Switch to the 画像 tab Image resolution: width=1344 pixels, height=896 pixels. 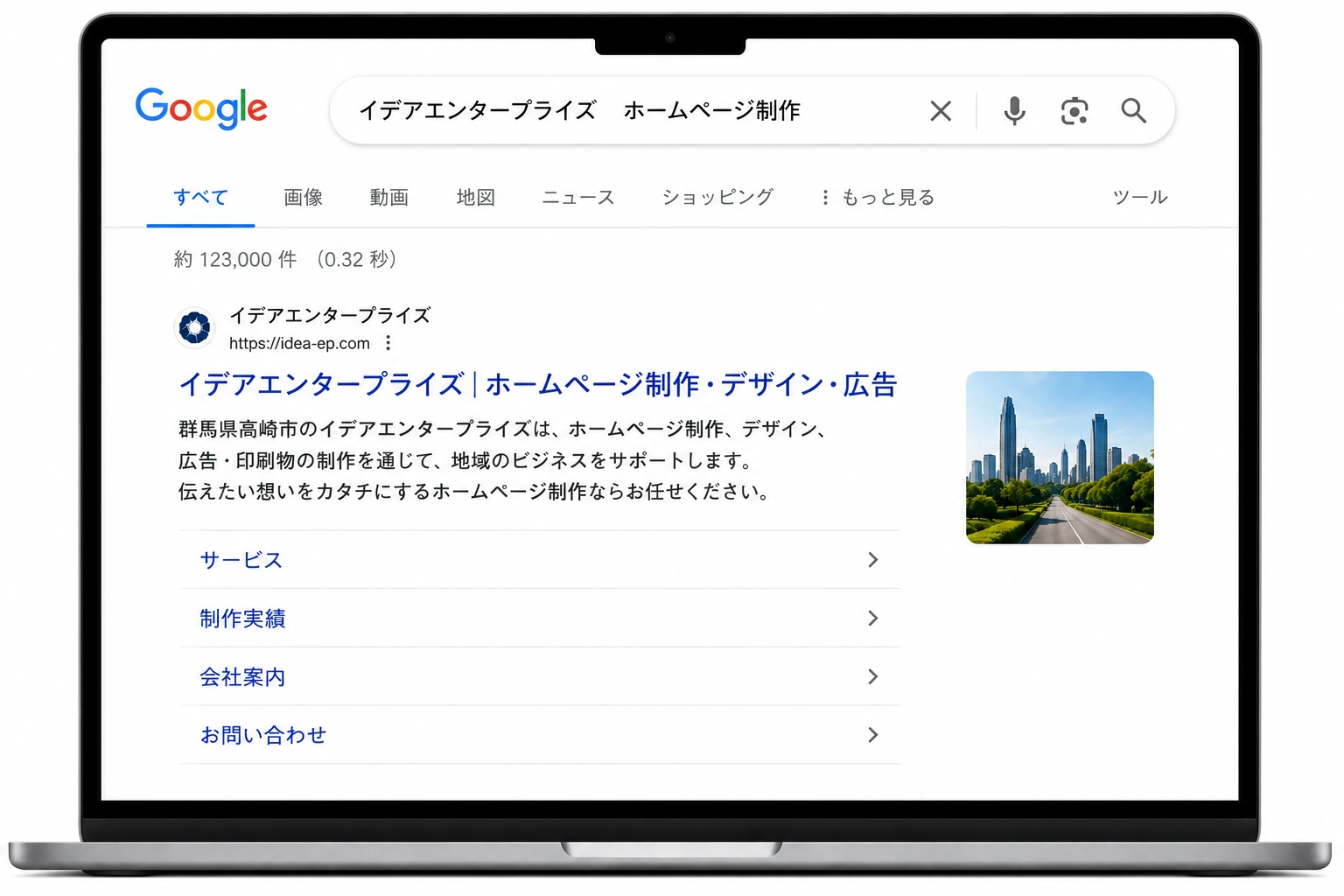pos(304,198)
